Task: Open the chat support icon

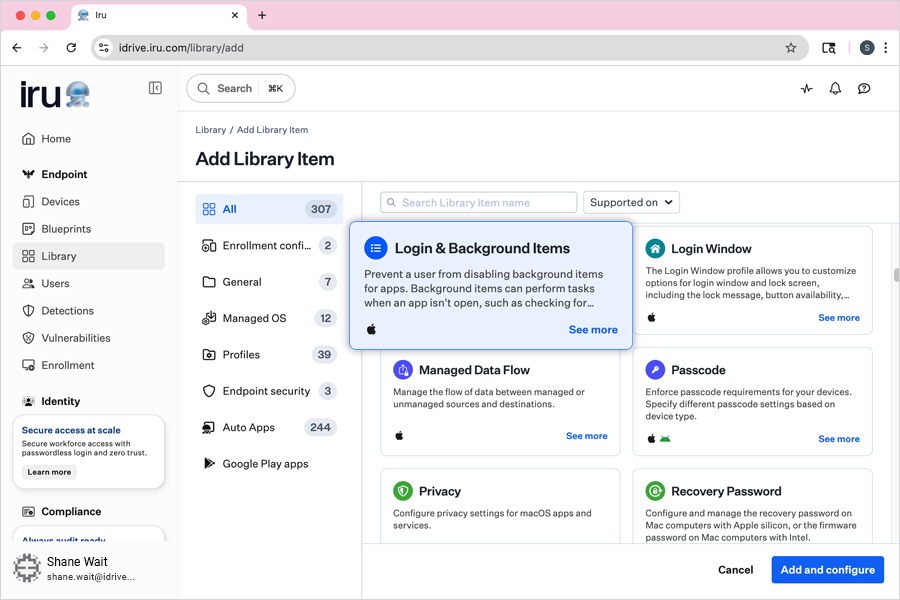Action: 864,88
